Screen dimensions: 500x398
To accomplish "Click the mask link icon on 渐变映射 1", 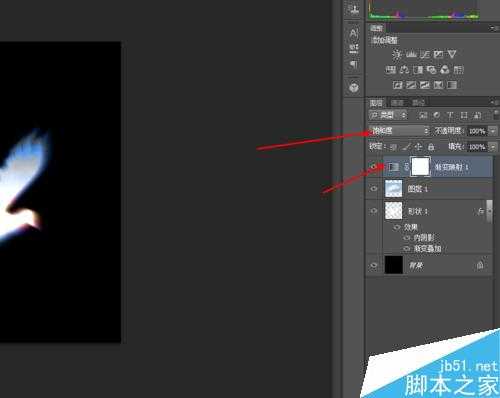I will [x=406, y=167].
